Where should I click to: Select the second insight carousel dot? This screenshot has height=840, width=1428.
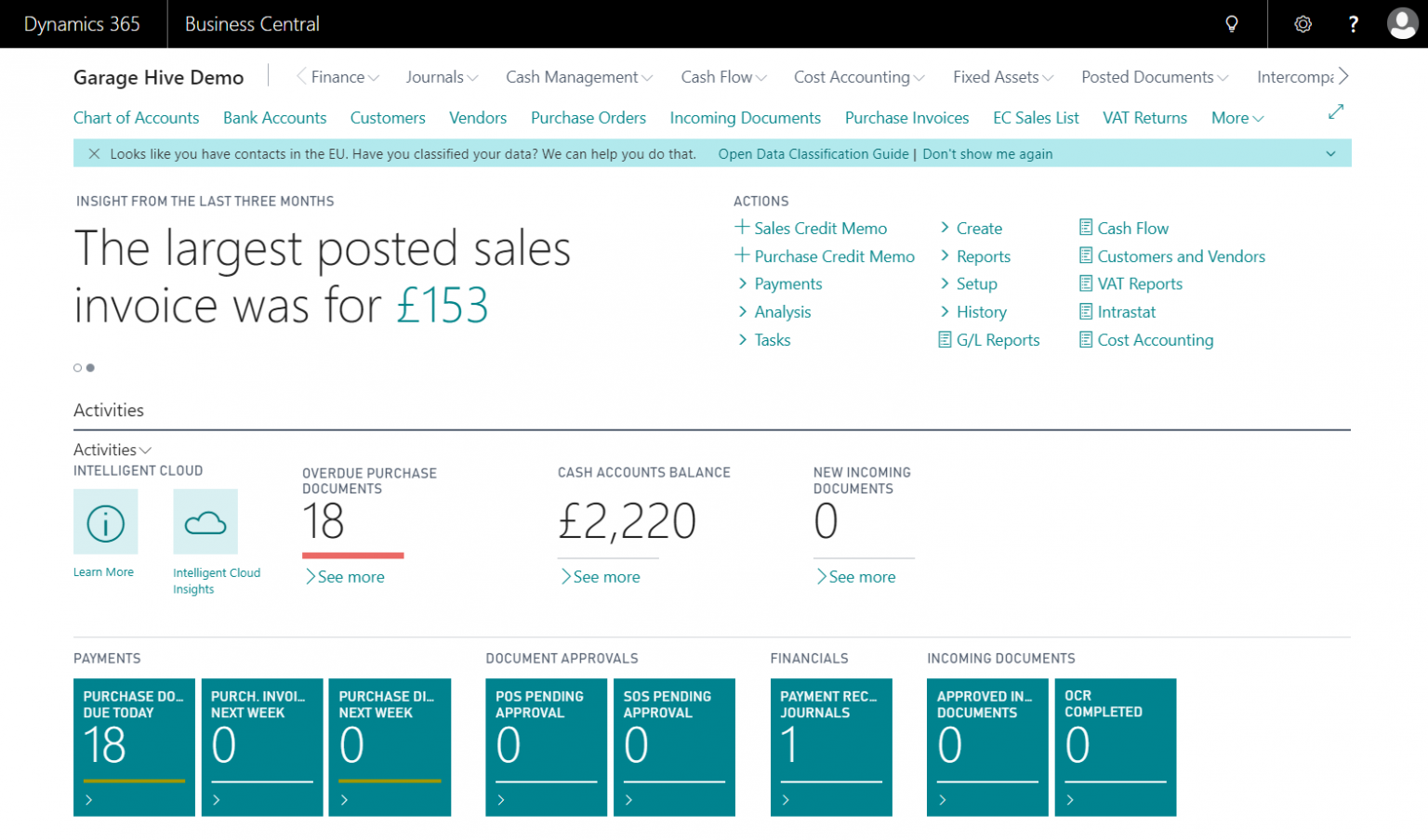pyautogui.click(x=90, y=367)
